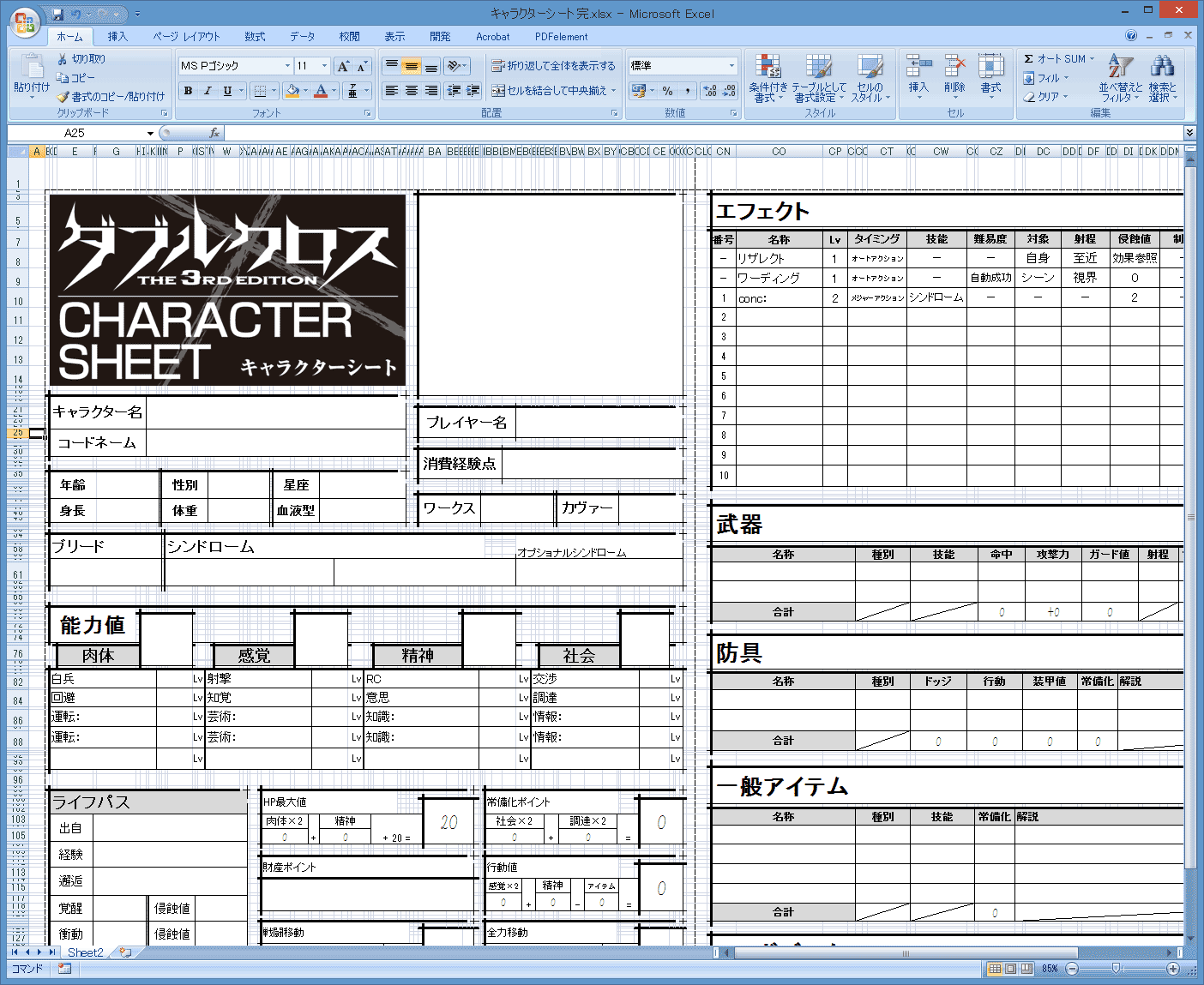Activate the format painter 書式のコピー/貼り付け
This screenshot has height=985, width=1204.
tap(111, 97)
